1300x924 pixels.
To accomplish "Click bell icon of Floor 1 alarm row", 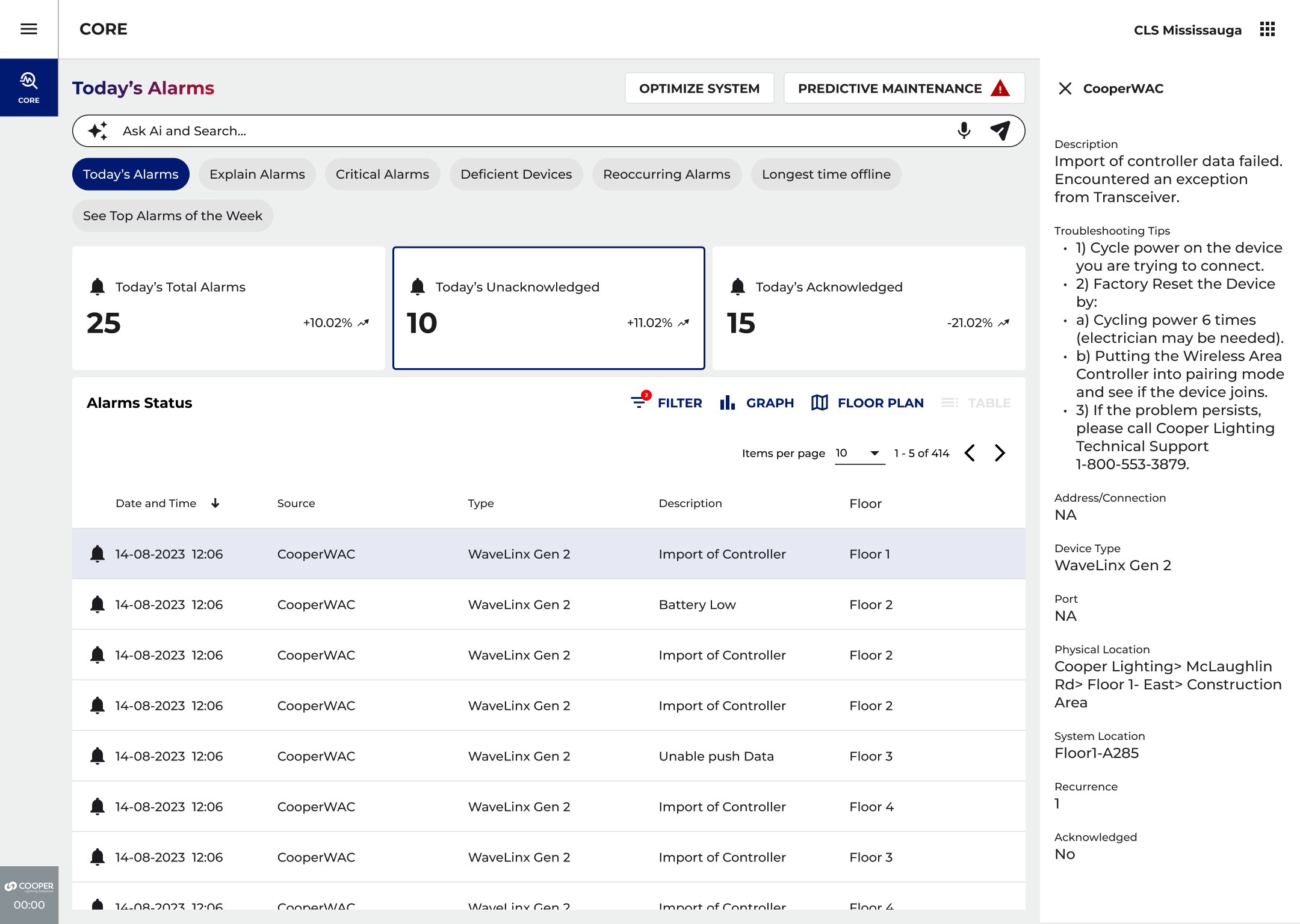I will 97,553.
